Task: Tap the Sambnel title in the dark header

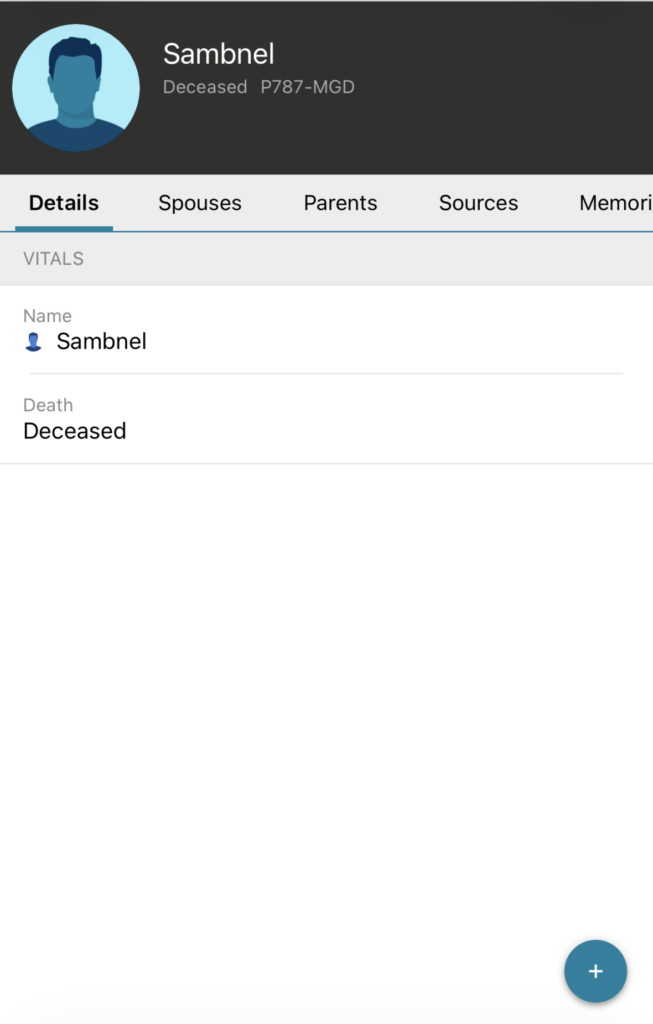Action: pos(219,54)
